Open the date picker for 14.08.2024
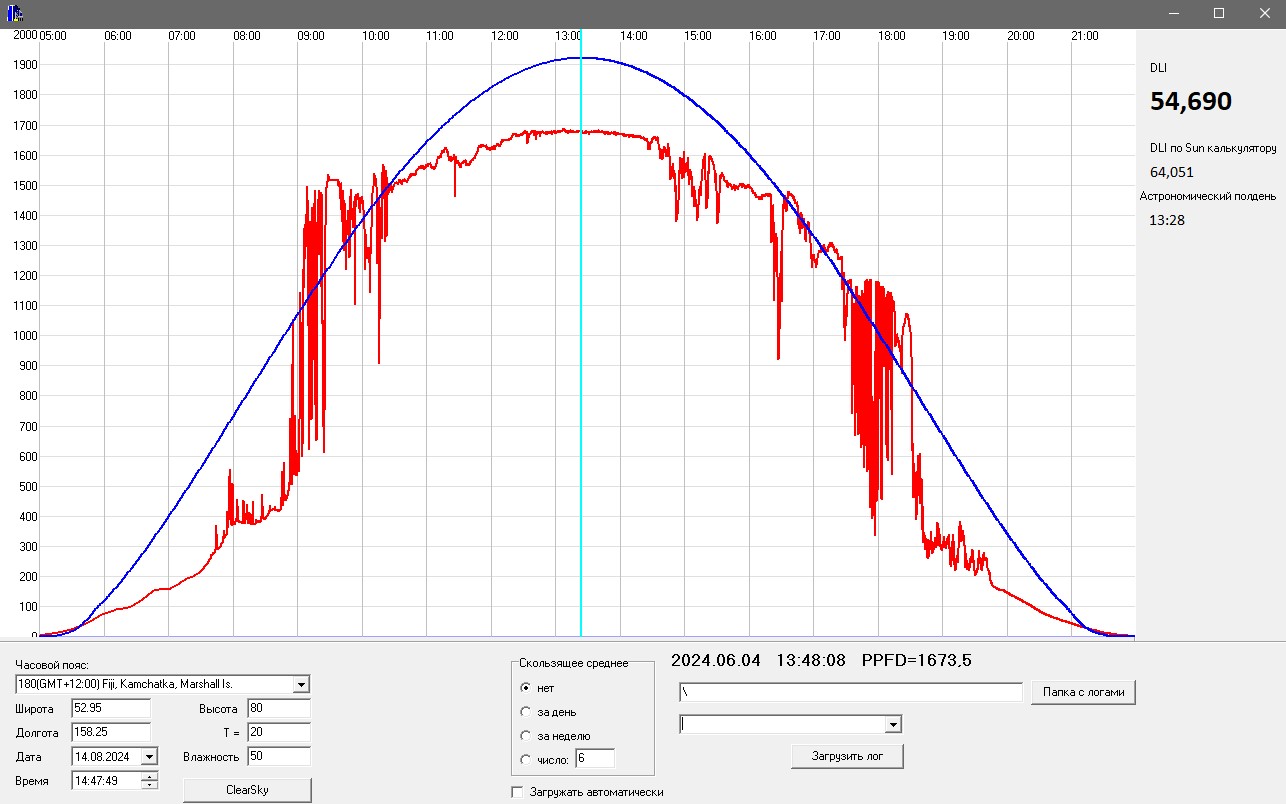1286x804 pixels. (149, 757)
